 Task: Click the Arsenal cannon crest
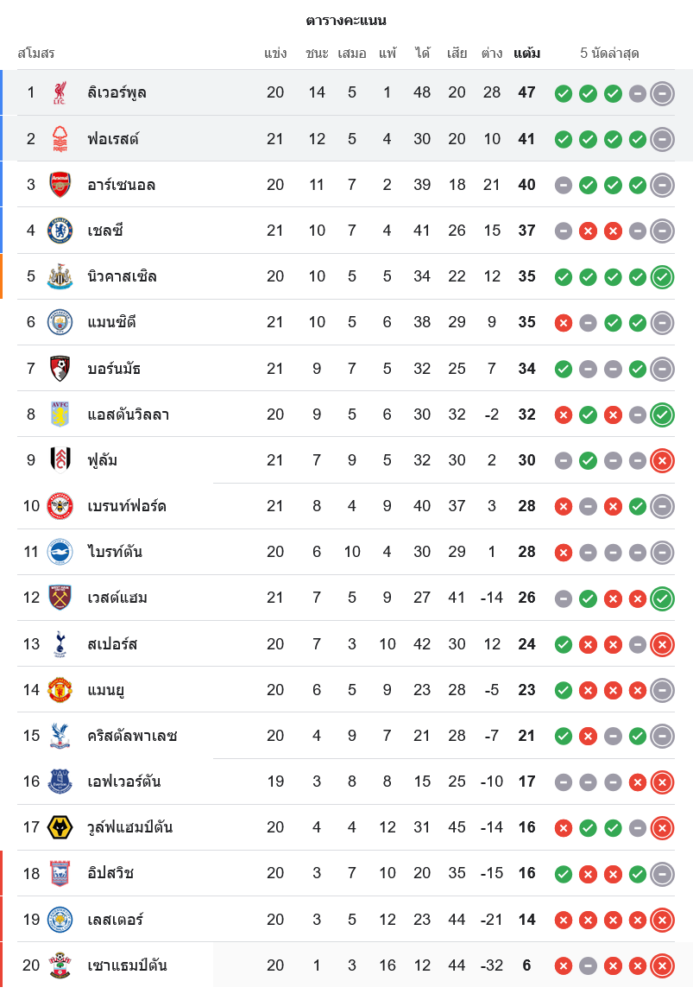60,185
